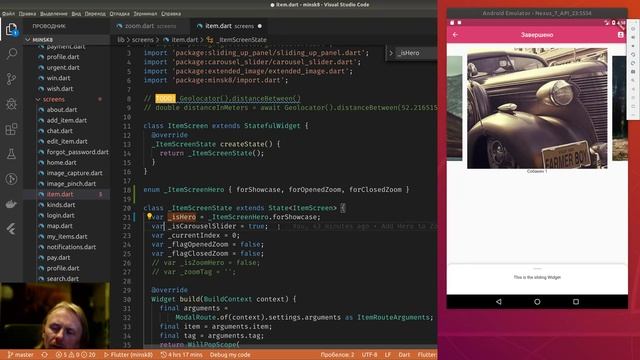Viewport: 640px width, 360px height.
Task: Open the Выделение menu
Action: [x=54, y=13]
